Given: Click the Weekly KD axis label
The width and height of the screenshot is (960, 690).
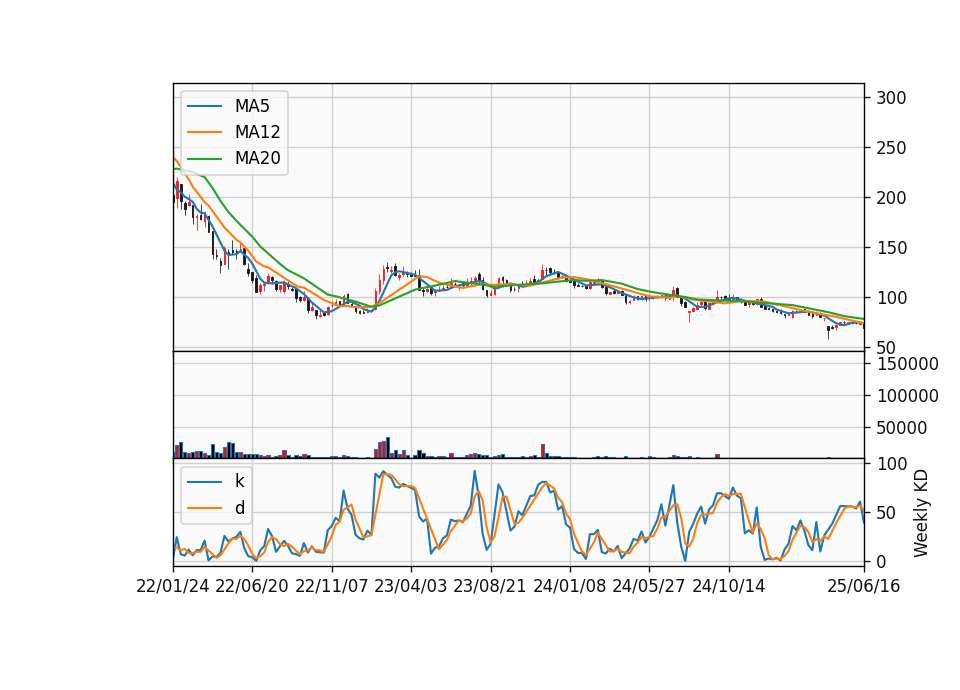Looking at the screenshot, I should pyautogui.click(x=920, y=514).
